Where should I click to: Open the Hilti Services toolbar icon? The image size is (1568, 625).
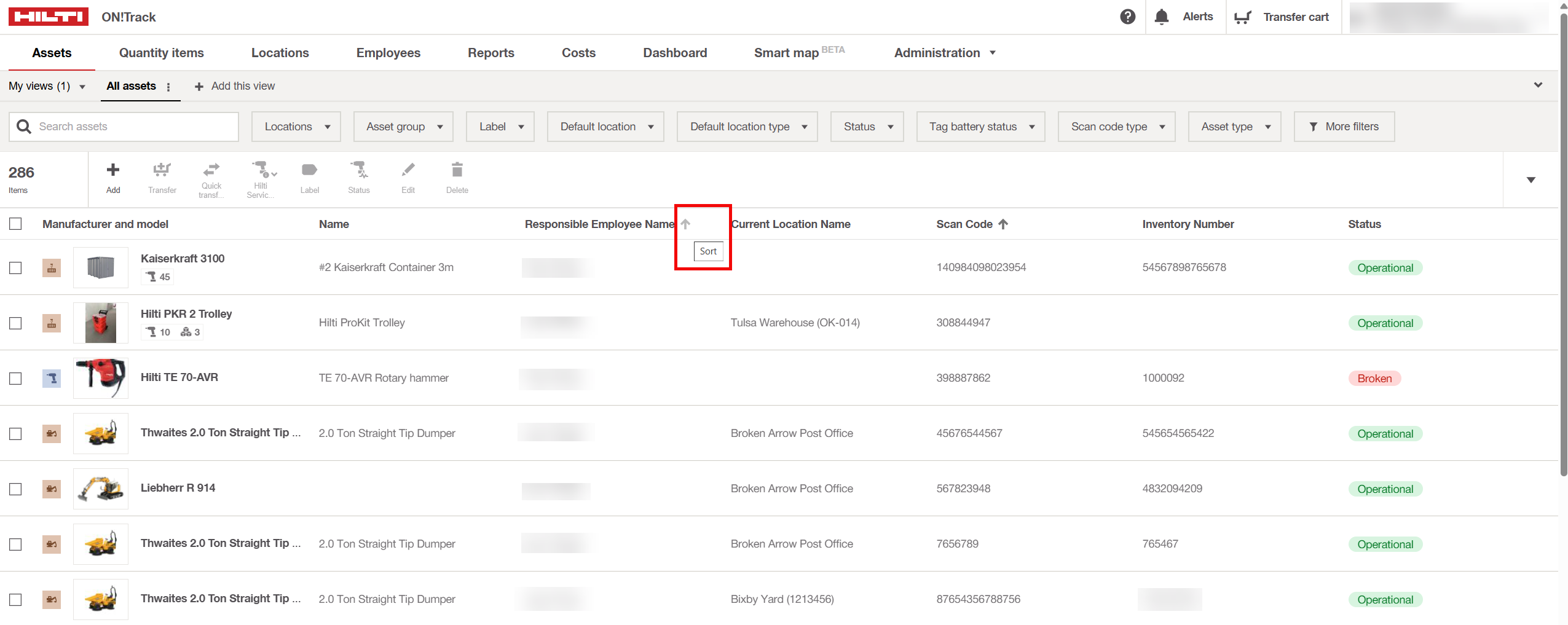point(263,169)
